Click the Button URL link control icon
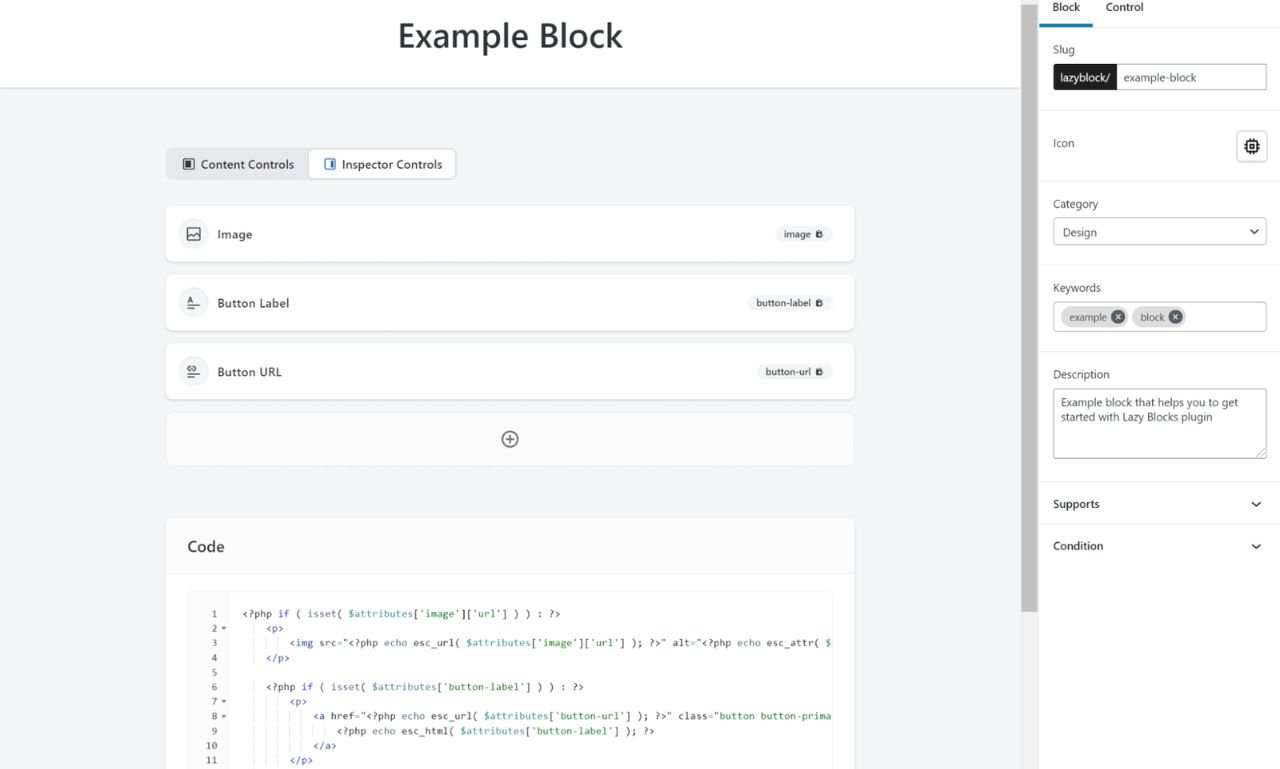1280x769 pixels. pyautogui.click(x=192, y=371)
